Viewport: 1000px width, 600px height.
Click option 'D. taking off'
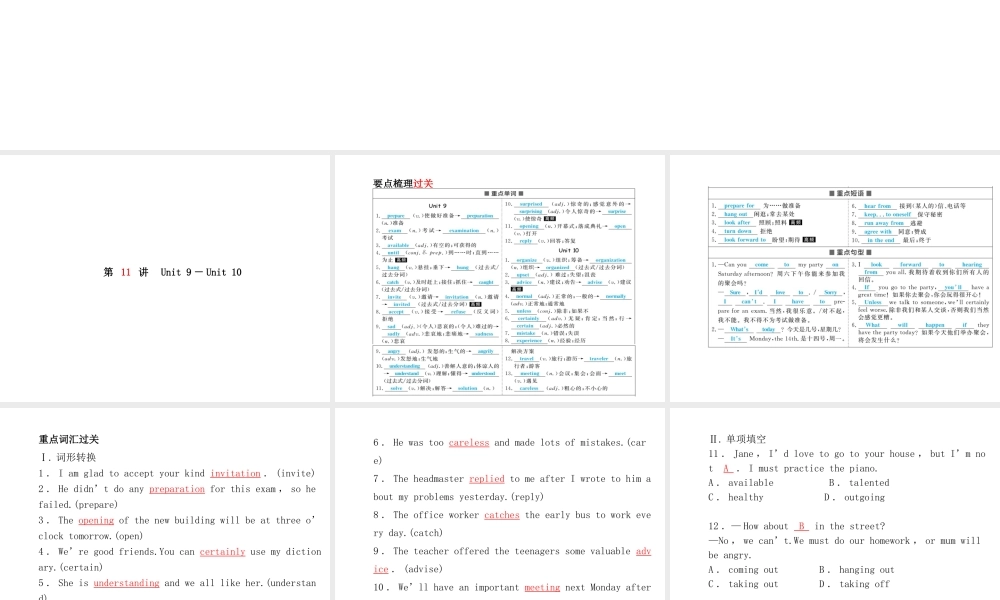[x=854, y=583]
